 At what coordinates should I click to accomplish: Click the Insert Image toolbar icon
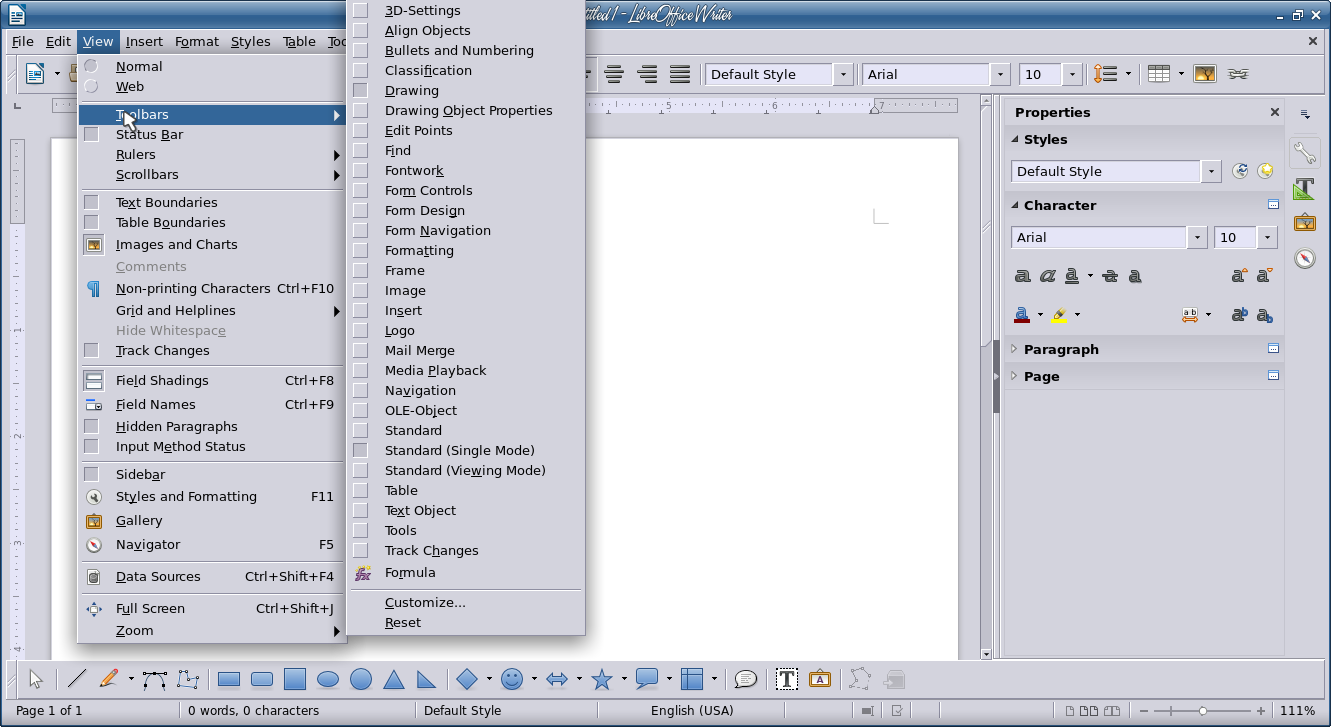click(x=1204, y=74)
